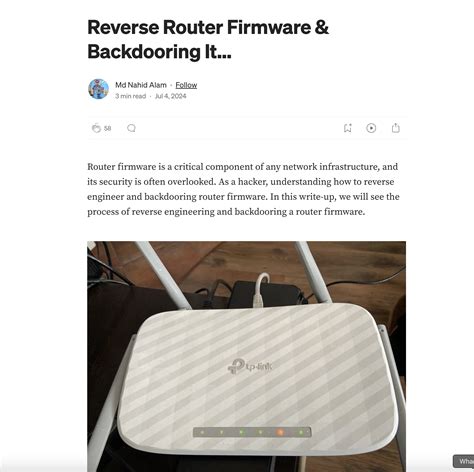
Task: Open the tp-link router photo
Action: click(247, 356)
